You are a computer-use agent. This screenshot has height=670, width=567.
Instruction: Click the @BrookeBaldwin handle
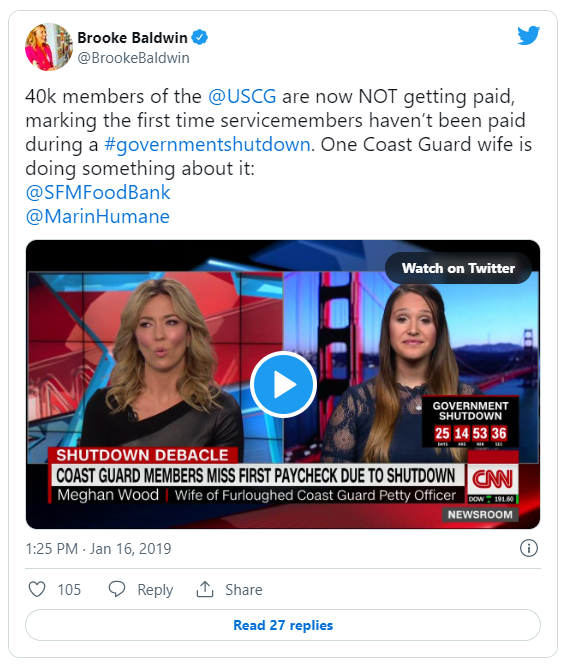[x=133, y=58]
